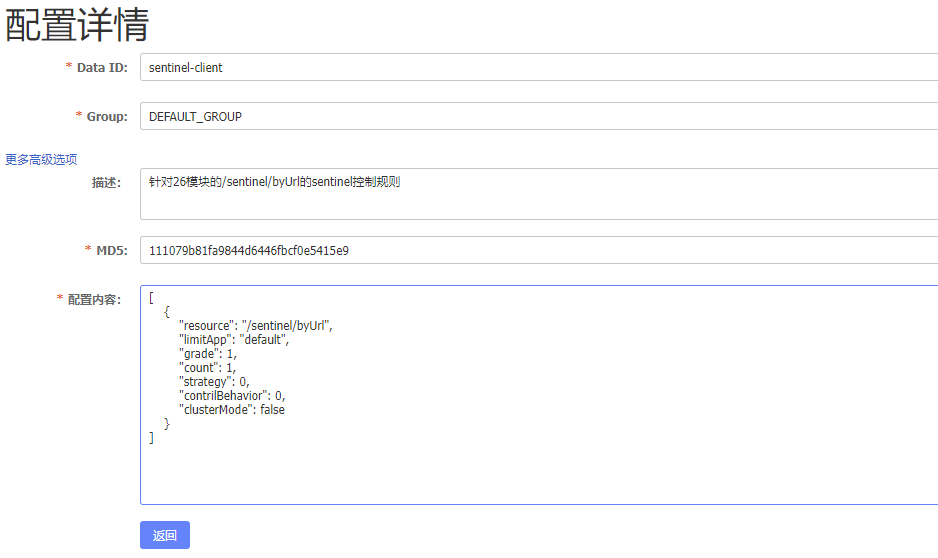Click the opening square bracket in the editor

tap(151, 298)
